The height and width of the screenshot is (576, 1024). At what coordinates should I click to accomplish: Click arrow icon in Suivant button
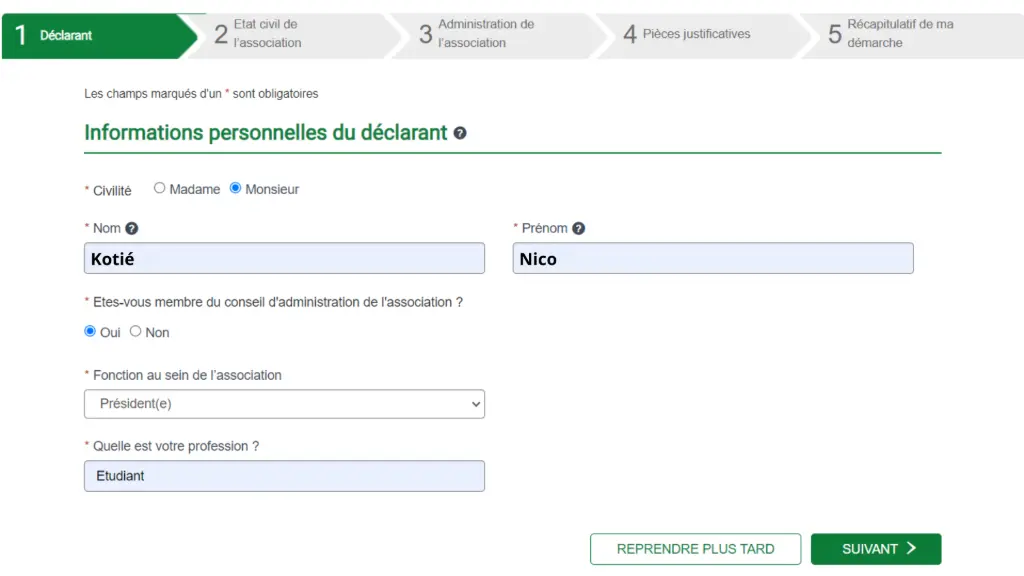coord(911,549)
